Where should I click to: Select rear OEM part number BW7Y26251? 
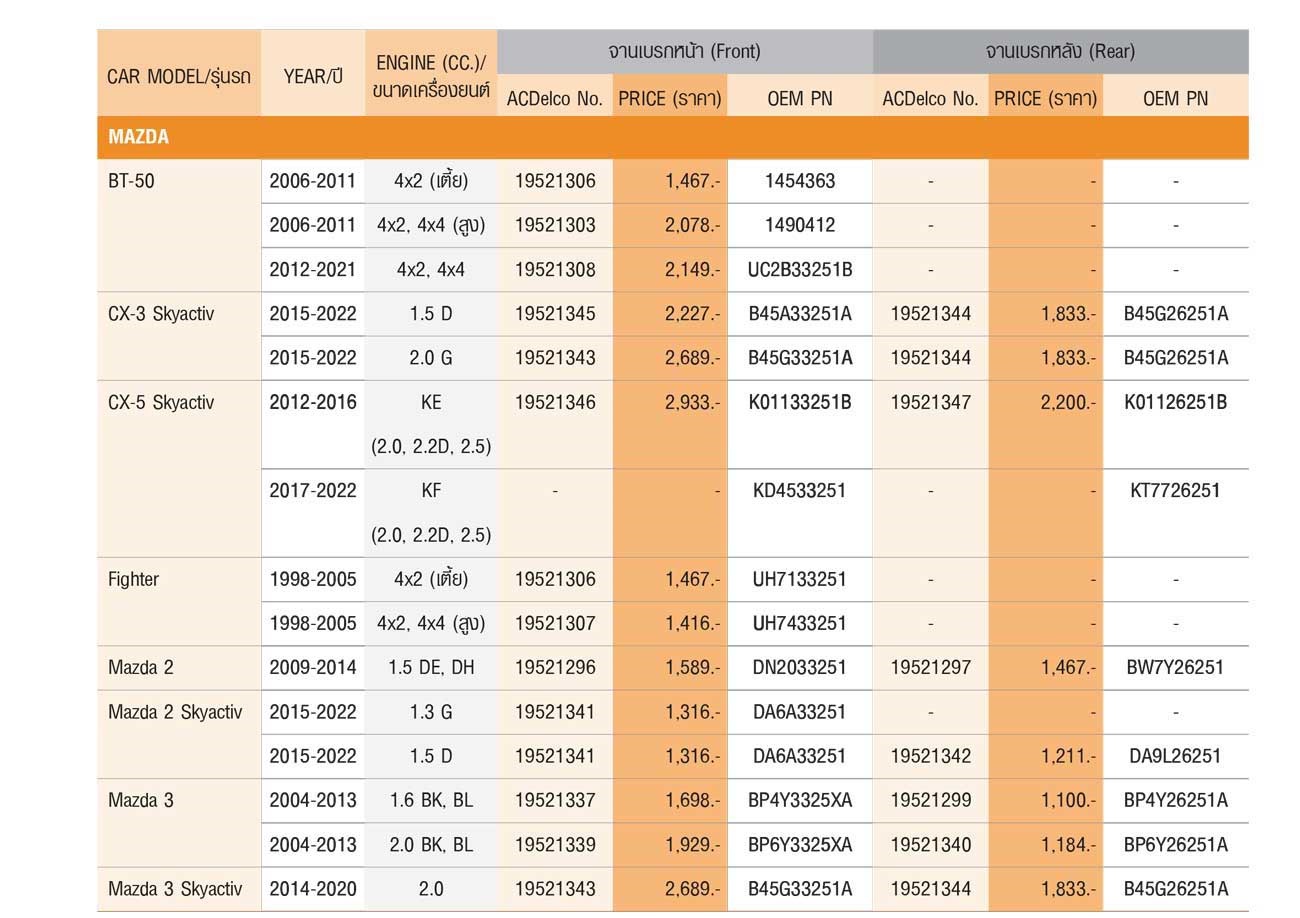click(1176, 667)
